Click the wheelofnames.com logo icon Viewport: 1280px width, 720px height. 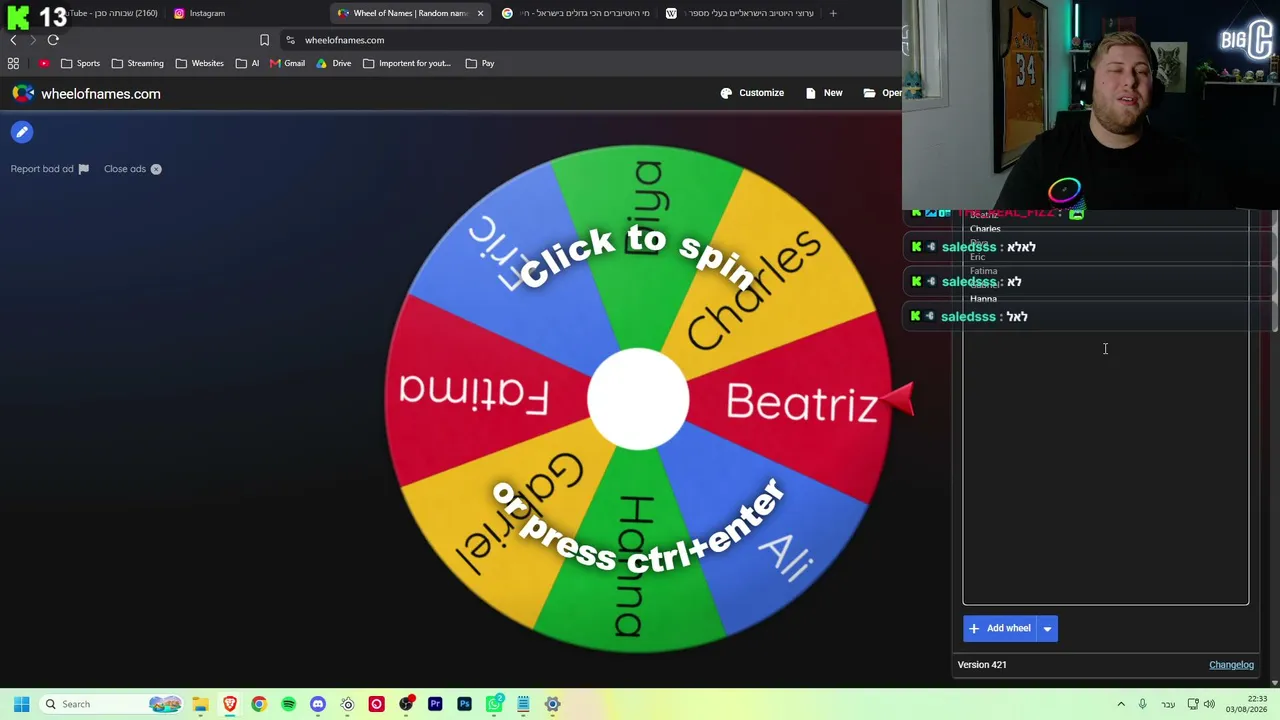pos(22,93)
